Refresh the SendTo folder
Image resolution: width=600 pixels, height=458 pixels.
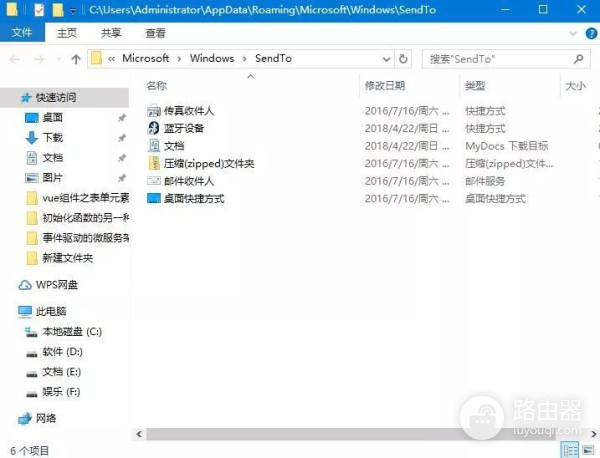[403, 59]
